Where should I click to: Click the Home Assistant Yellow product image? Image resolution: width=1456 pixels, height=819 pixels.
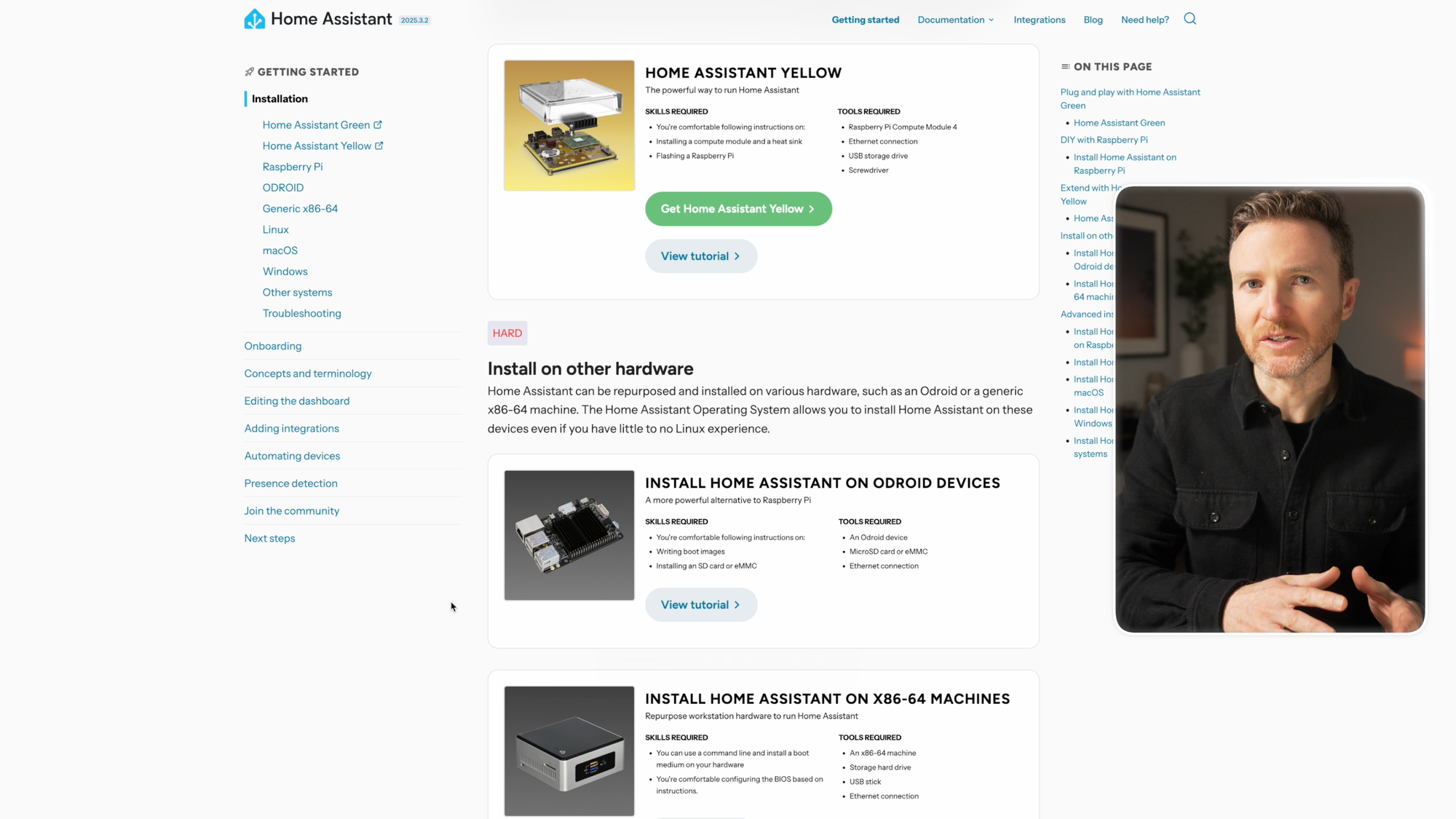[569, 125]
